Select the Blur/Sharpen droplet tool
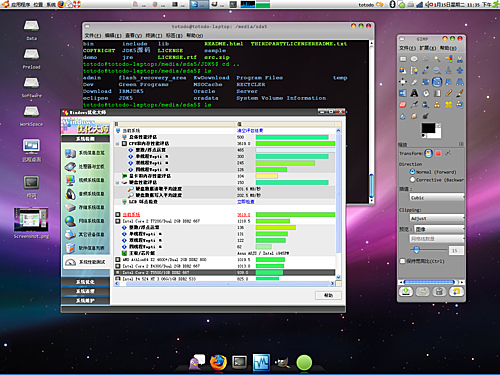 tap(403, 116)
